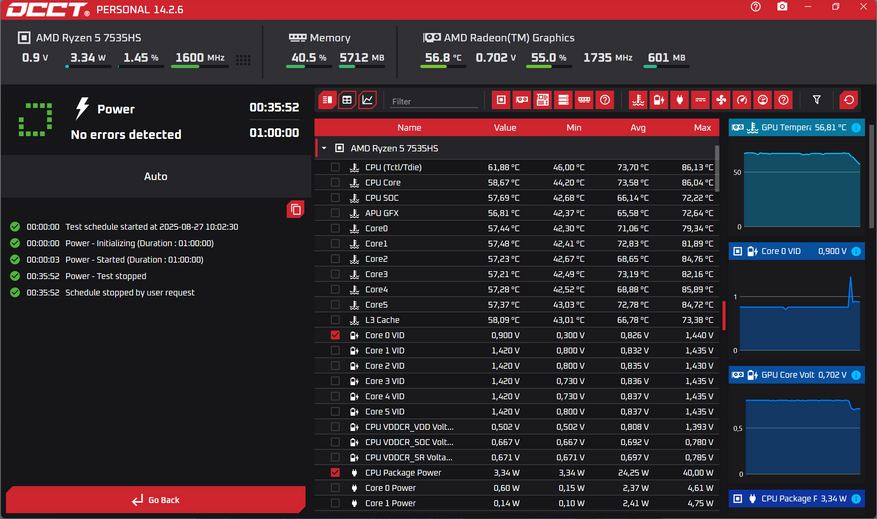The width and height of the screenshot is (877, 519).
Task: Sort by the Min column header
Action: pos(573,128)
